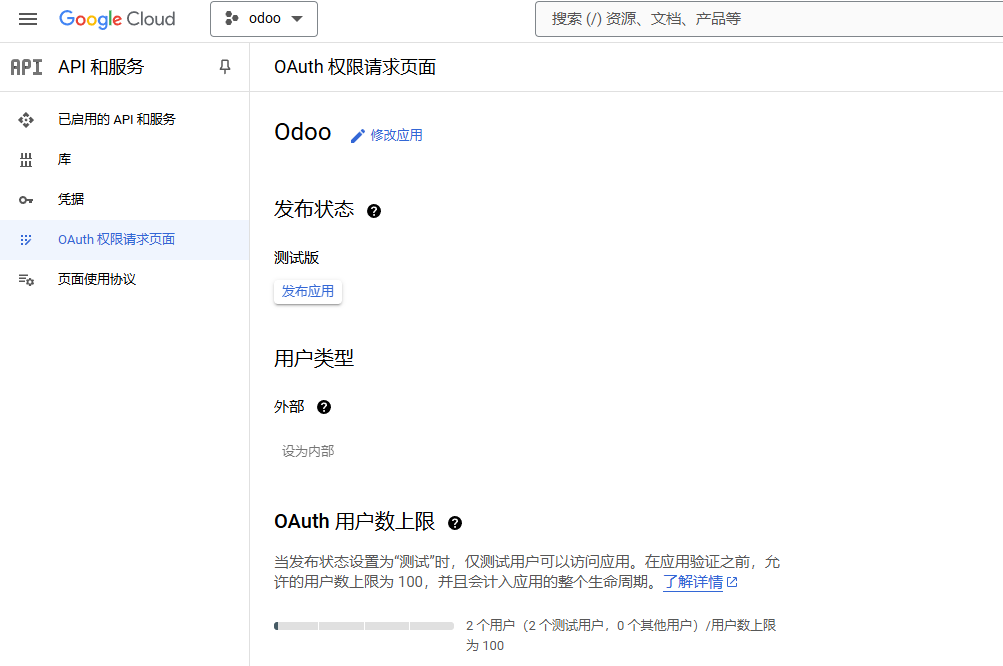Click the edit pencil icon beside Odoo
1003x666 pixels.
tap(358, 136)
